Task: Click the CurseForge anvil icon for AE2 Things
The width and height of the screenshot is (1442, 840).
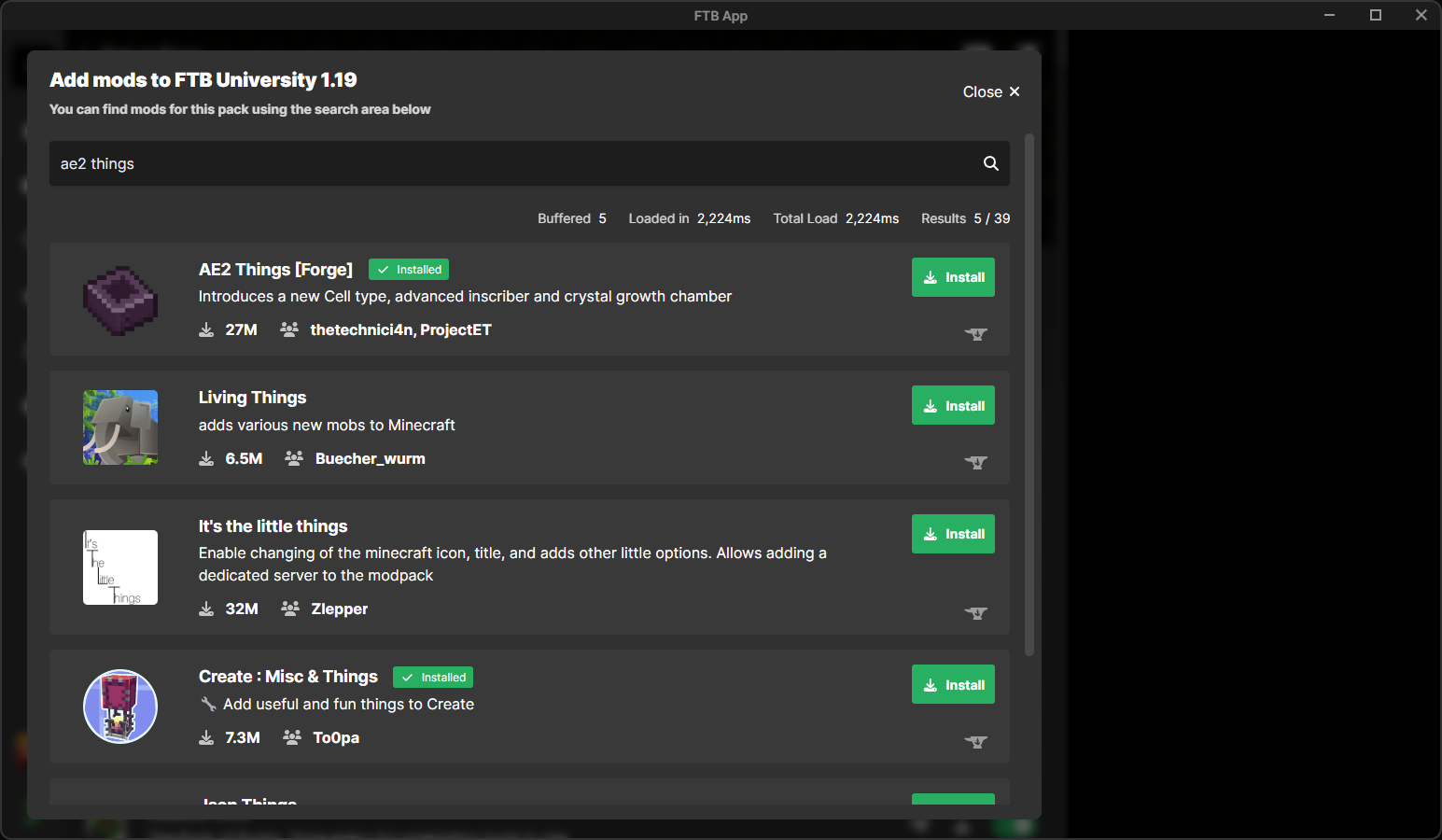Action: [975, 334]
